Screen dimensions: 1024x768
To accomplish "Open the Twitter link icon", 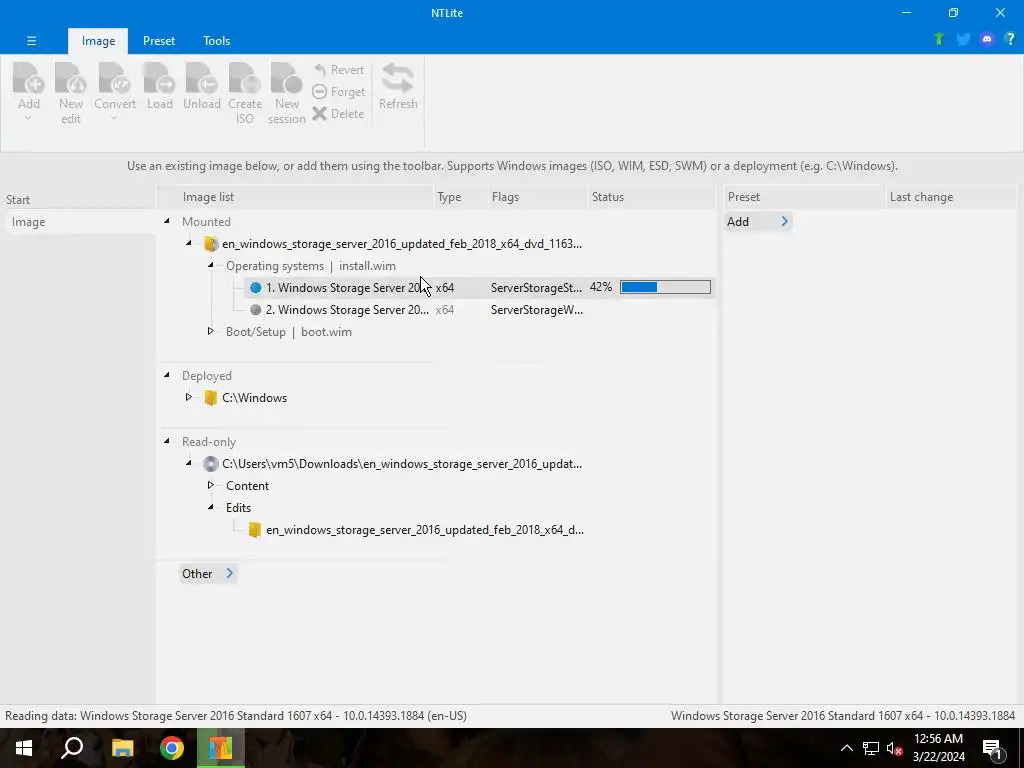I will pyautogui.click(x=963, y=39).
